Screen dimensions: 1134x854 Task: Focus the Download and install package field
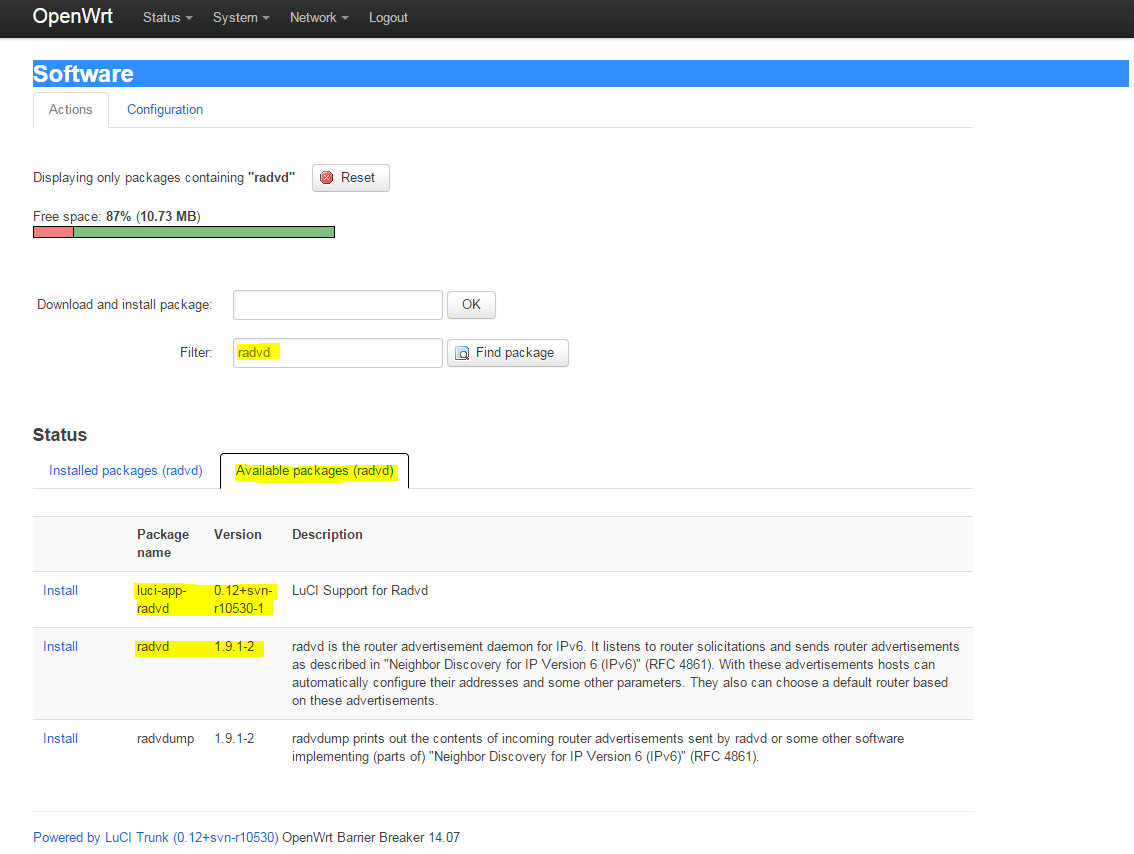(337, 305)
